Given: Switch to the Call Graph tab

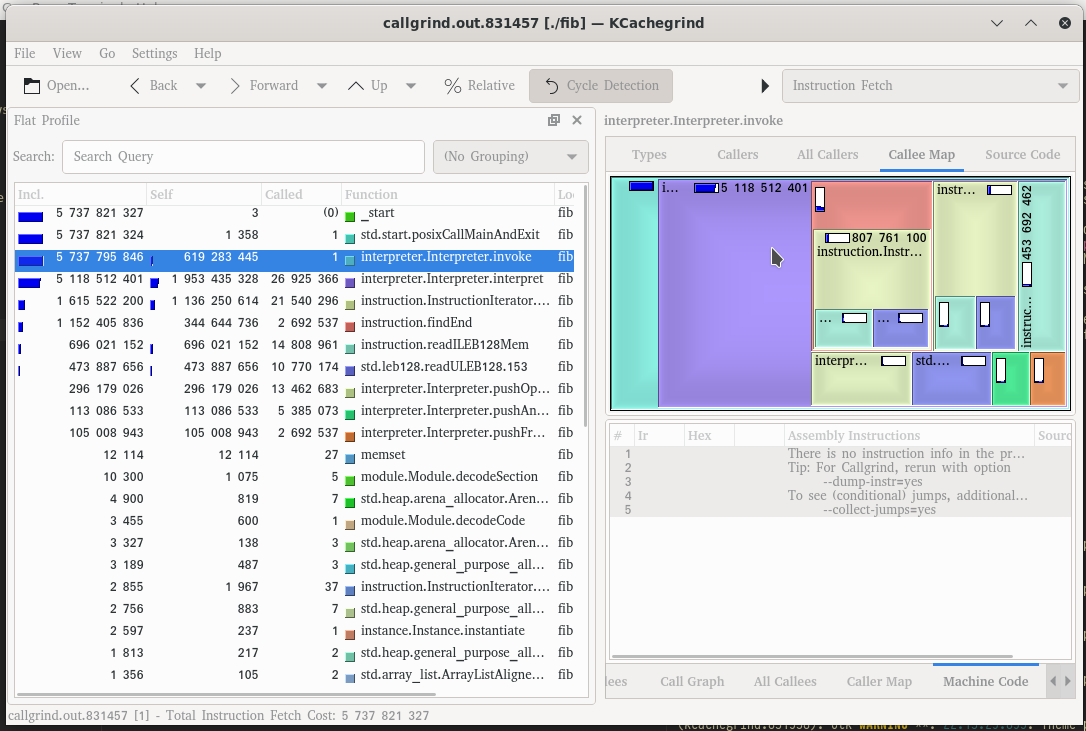Looking at the screenshot, I should pos(692,682).
